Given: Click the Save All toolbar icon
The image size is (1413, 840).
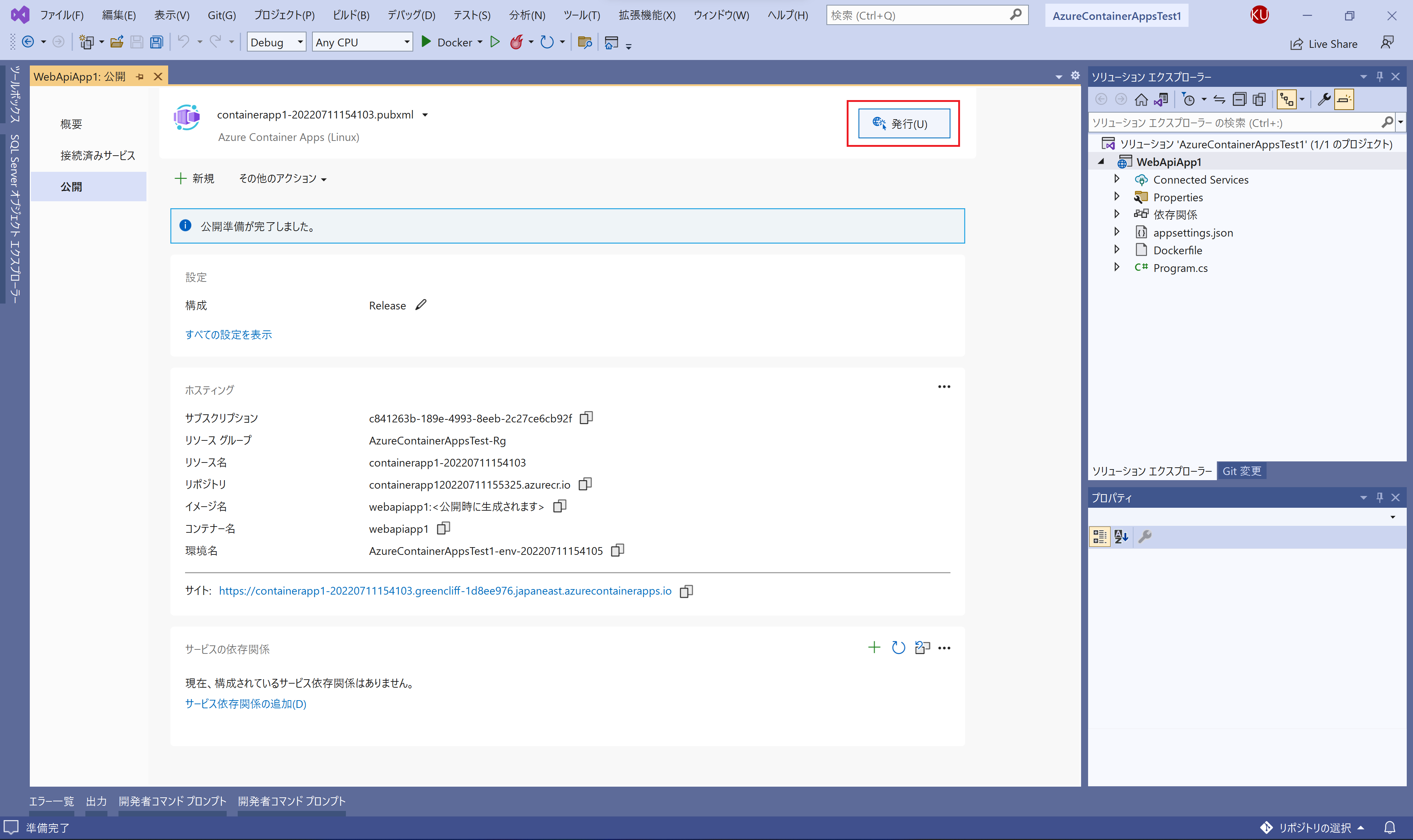Looking at the screenshot, I should 157,42.
